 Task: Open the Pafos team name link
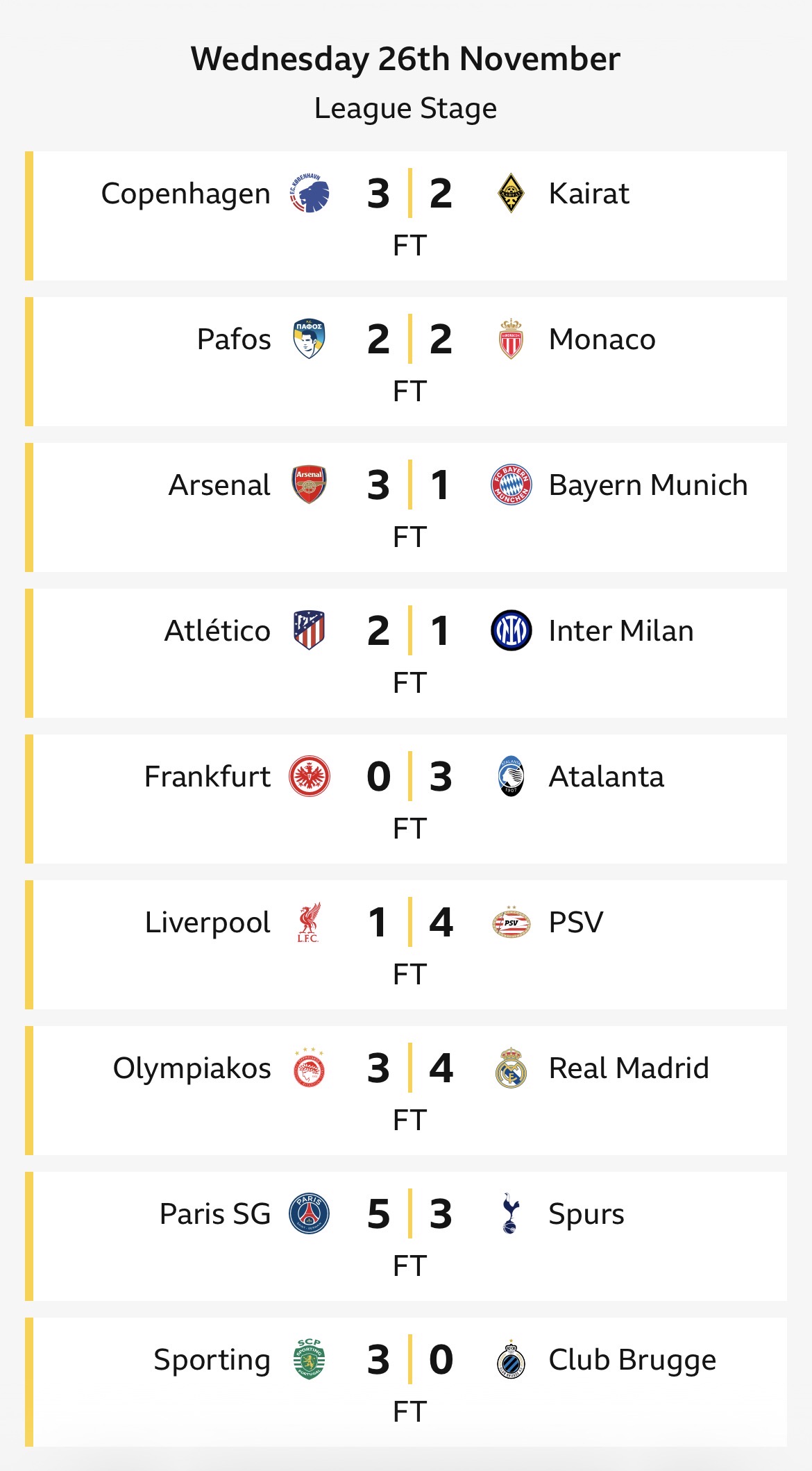(x=234, y=339)
